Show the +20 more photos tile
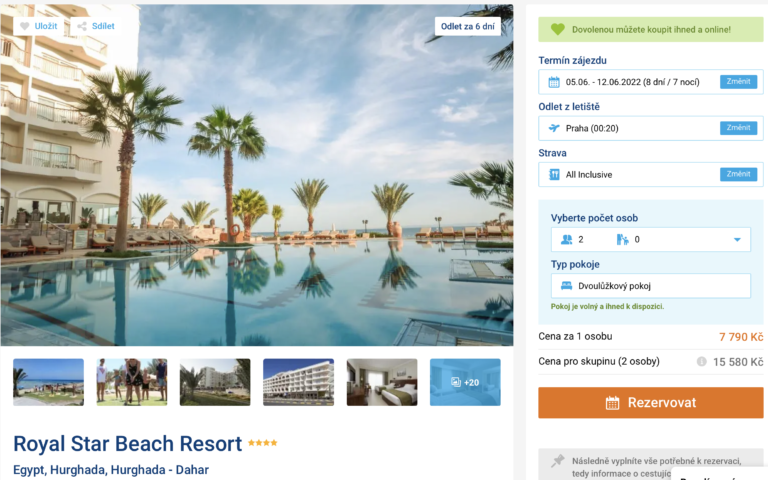The height and width of the screenshot is (480, 768). click(x=465, y=382)
